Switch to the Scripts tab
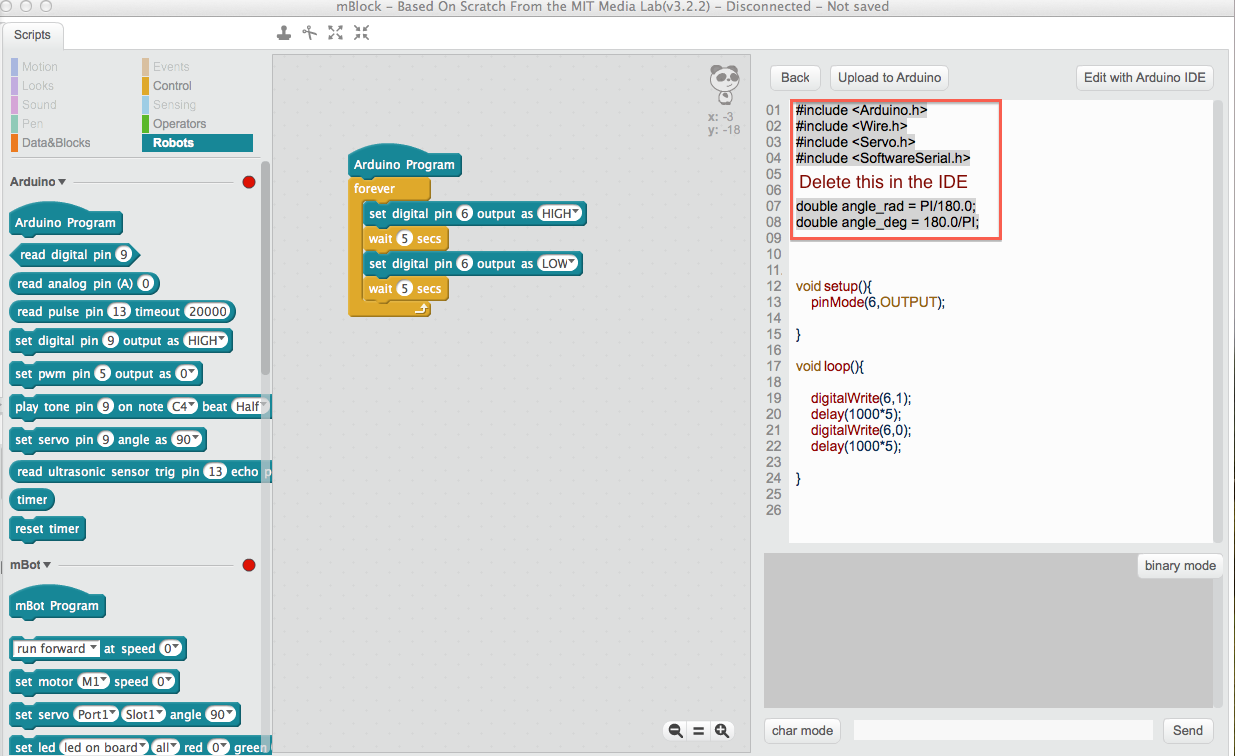Viewport: 1235px width, 756px height. tap(32, 35)
